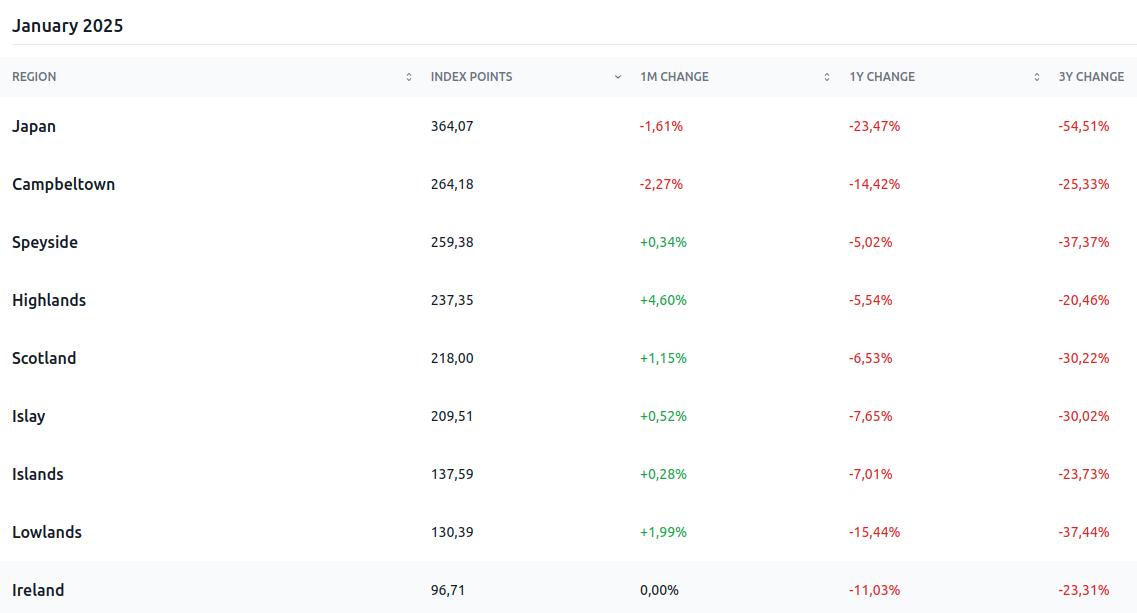Open the Ireland region row
Screen dimensions: 1137x613
coord(38,590)
